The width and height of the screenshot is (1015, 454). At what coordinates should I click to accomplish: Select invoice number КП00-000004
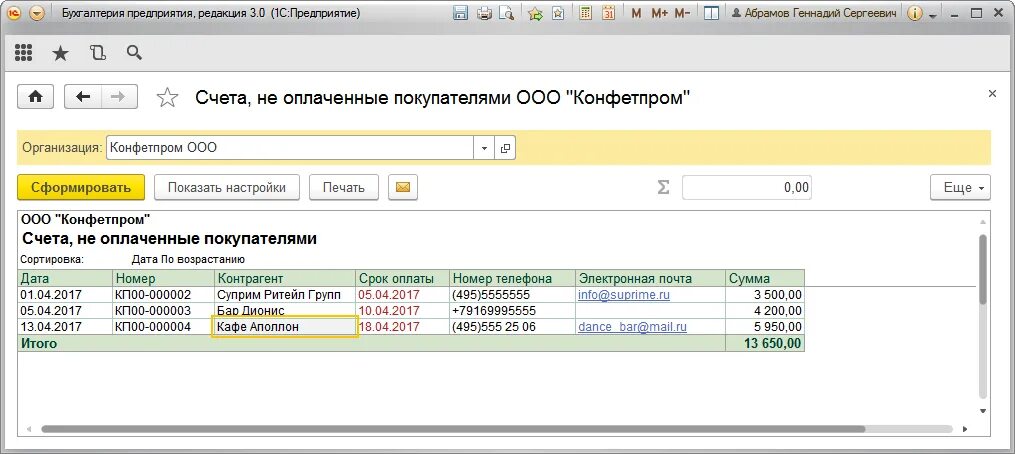(153, 327)
